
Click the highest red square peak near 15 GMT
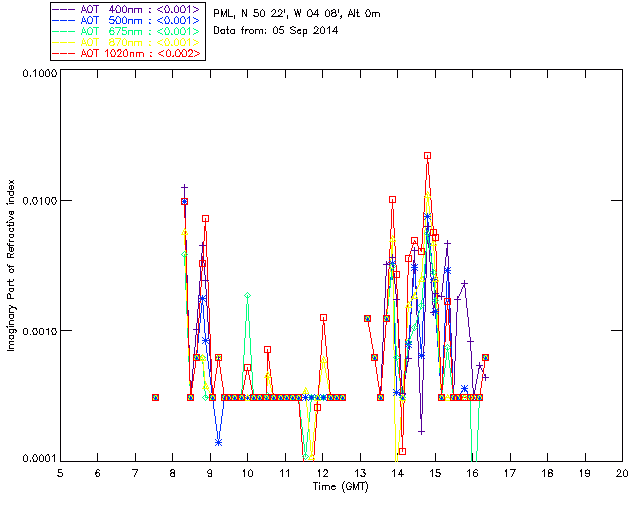(x=427, y=156)
